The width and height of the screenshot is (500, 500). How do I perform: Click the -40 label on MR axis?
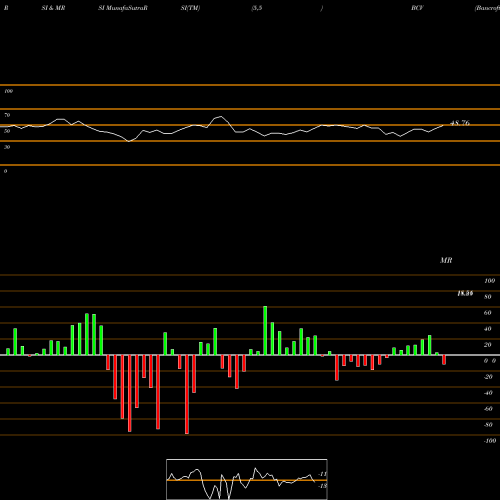[x=488, y=393]
